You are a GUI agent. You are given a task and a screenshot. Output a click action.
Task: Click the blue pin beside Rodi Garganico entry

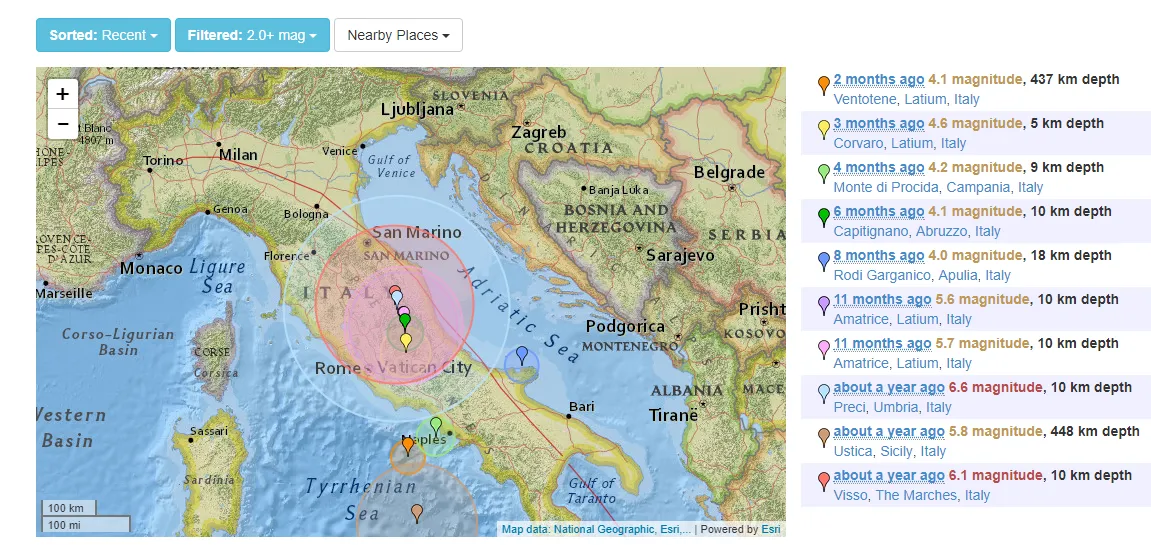point(824,261)
